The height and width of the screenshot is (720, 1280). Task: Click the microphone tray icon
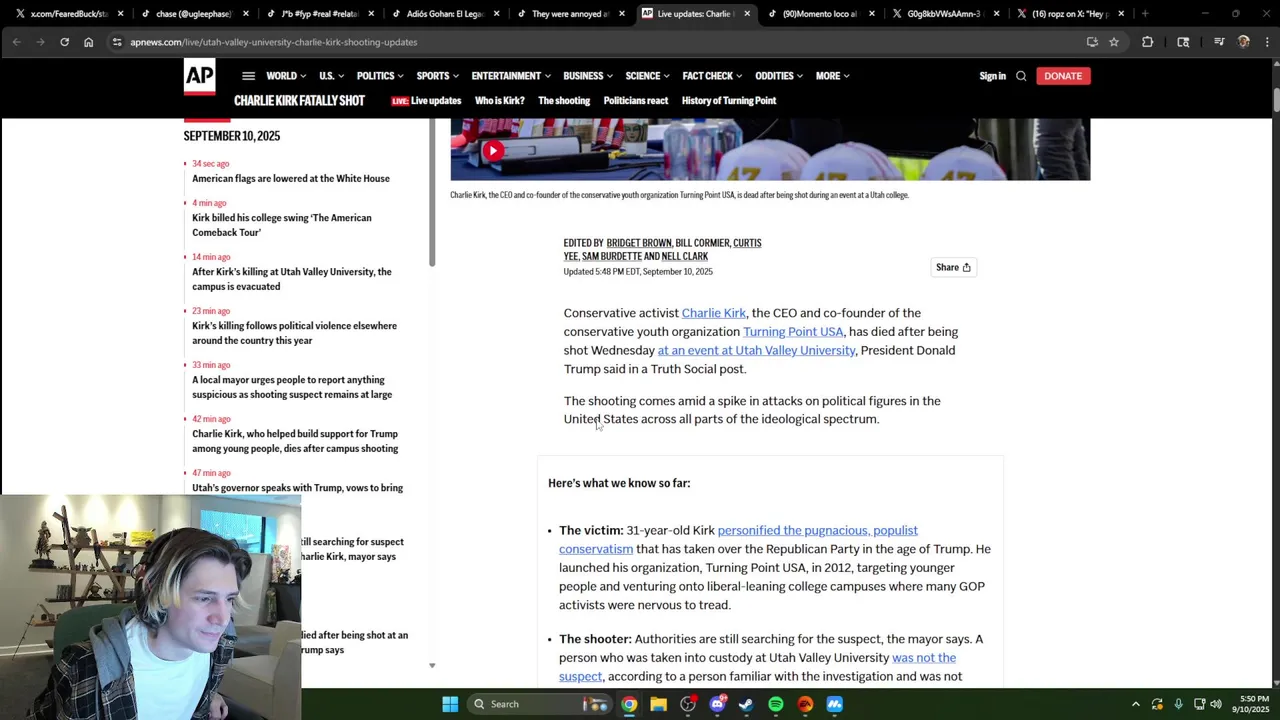pos(1178,704)
